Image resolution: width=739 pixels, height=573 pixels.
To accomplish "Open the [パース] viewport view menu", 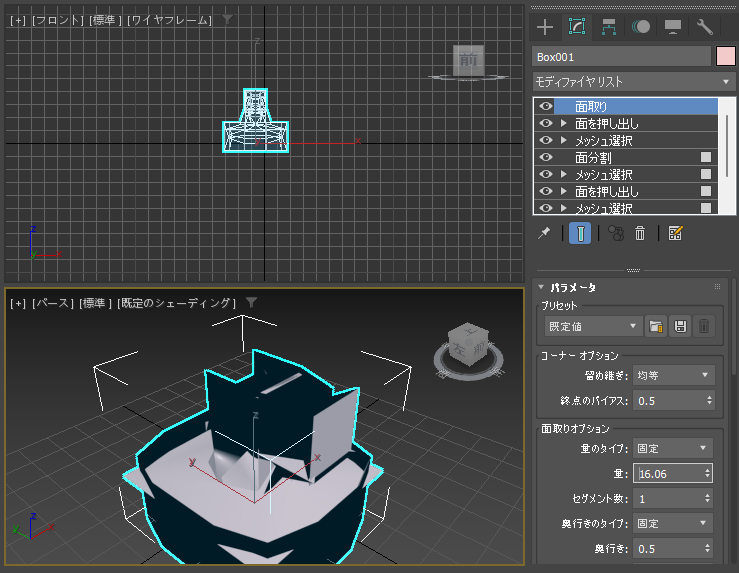I will tap(53, 303).
